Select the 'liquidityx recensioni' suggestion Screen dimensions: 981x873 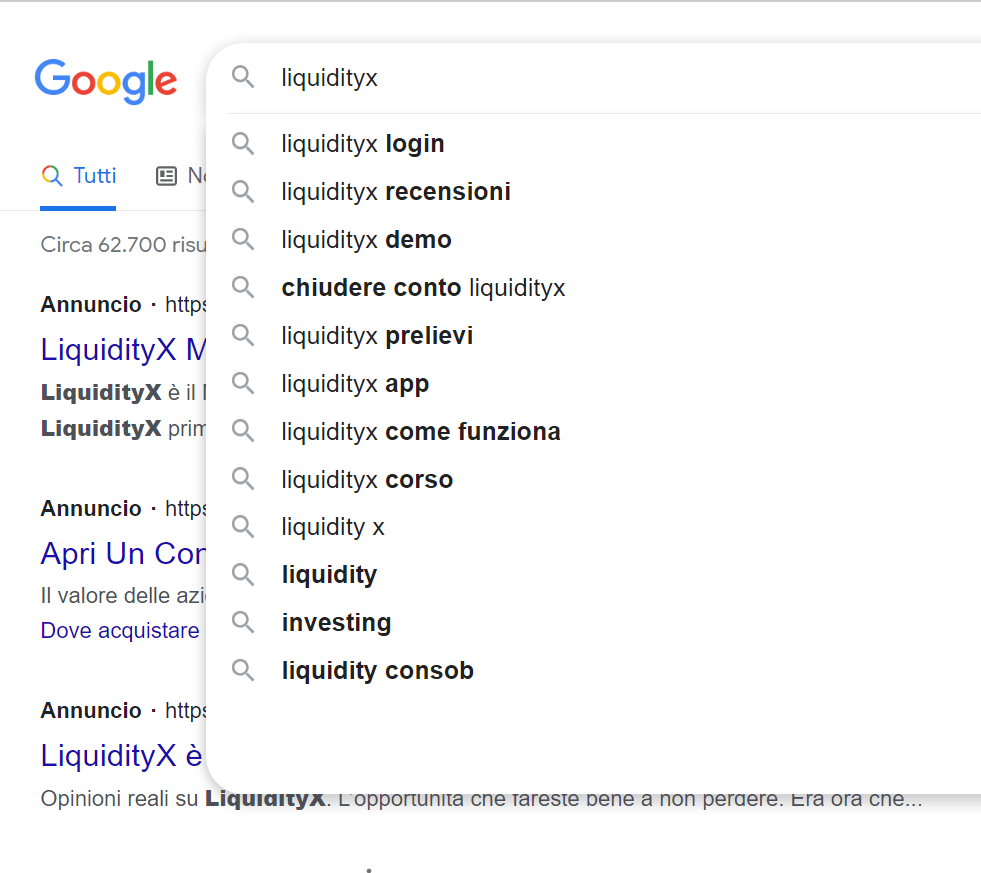pyautogui.click(x=396, y=192)
